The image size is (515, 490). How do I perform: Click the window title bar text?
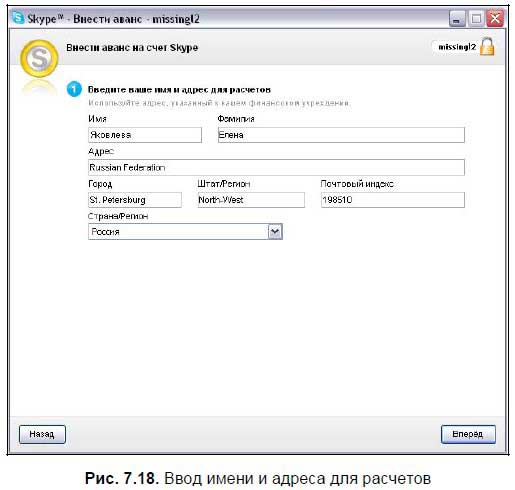(x=113, y=19)
